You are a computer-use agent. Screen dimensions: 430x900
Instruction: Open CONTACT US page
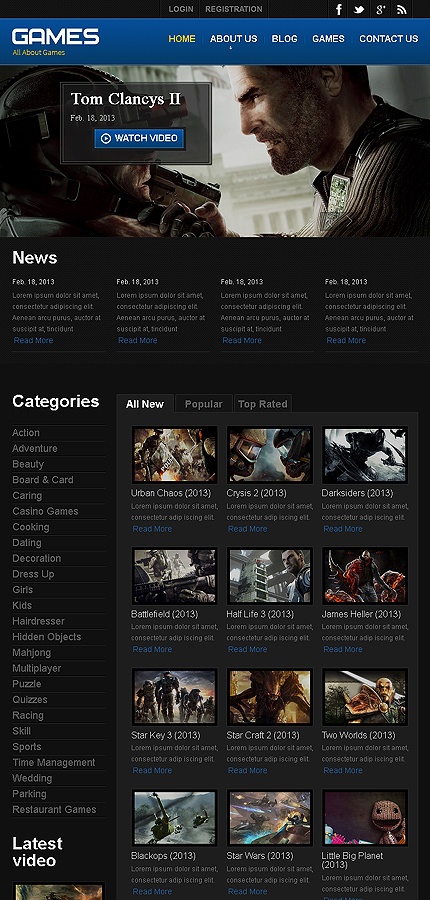tap(389, 39)
